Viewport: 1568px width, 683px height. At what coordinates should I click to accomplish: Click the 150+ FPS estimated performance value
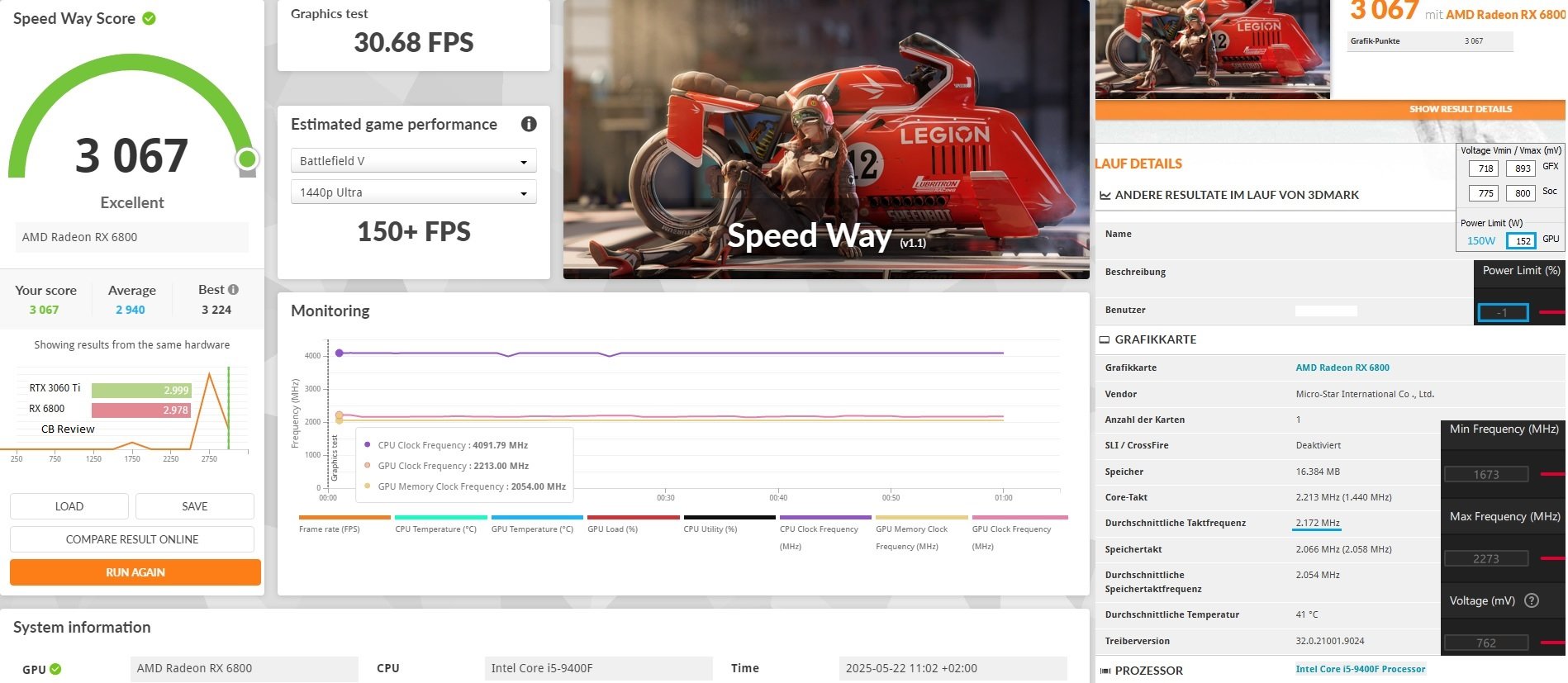pos(414,231)
